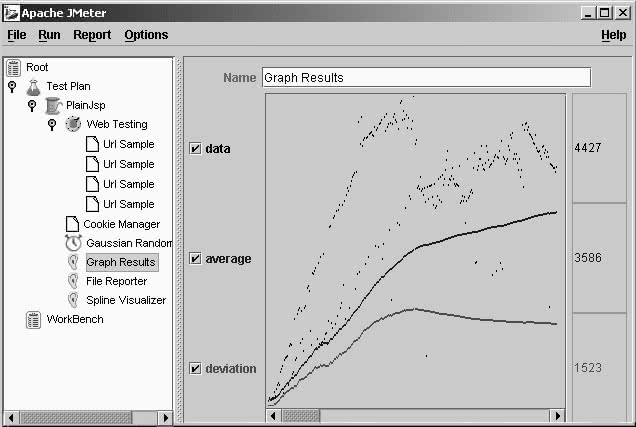Collapse the Web Testing tree node
The width and height of the screenshot is (636, 427).
[52, 124]
